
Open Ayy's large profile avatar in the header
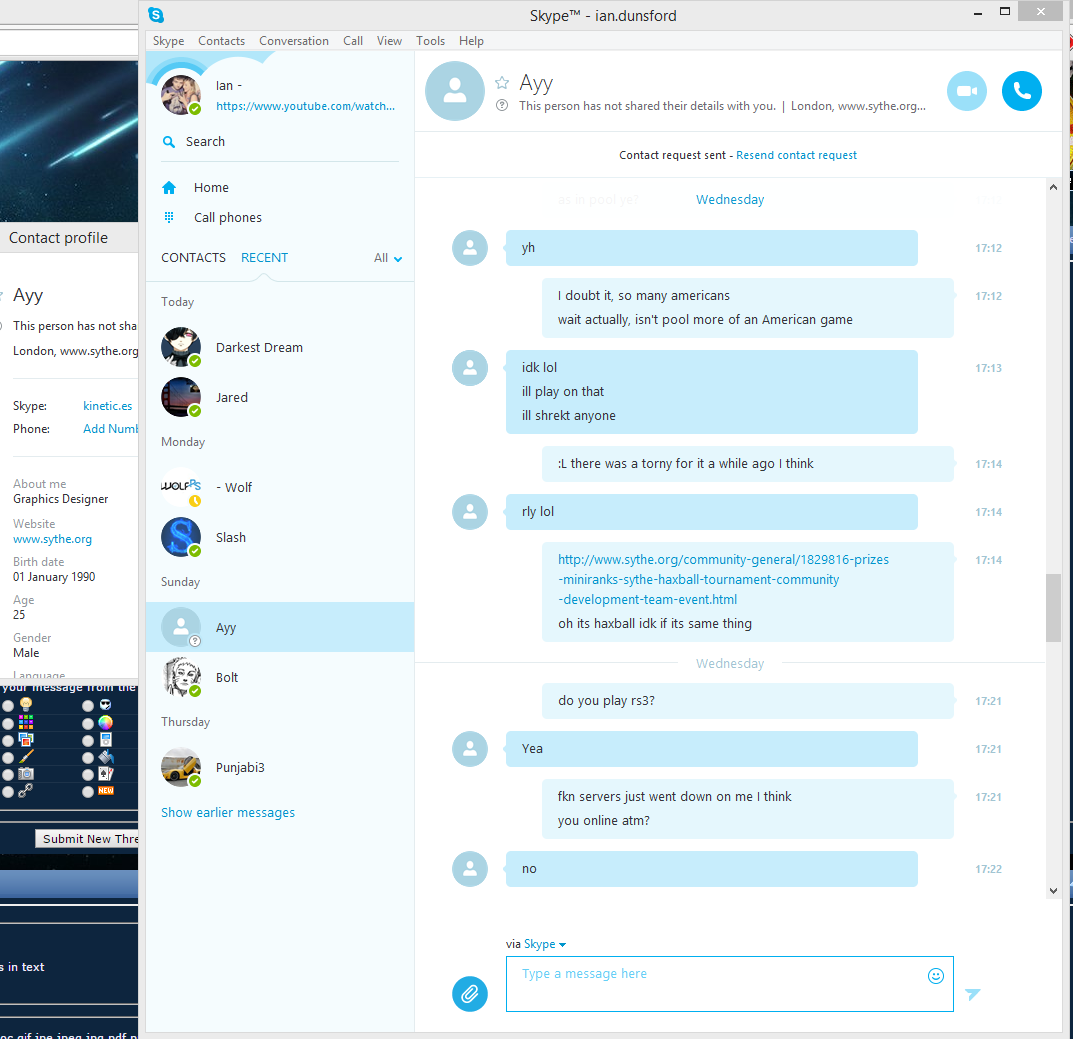coord(455,91)
